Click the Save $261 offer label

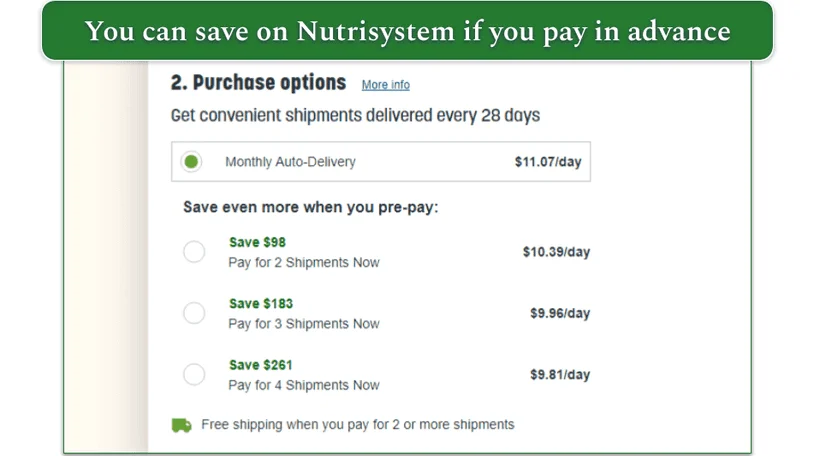tap(261, 364)
